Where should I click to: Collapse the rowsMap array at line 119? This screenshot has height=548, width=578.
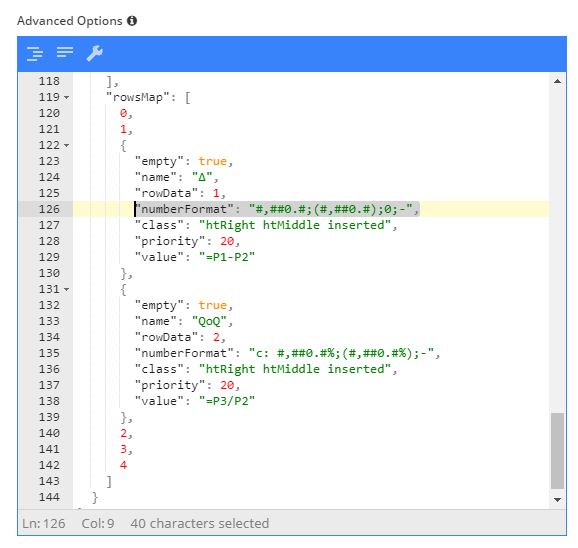[x=66, y=98]
